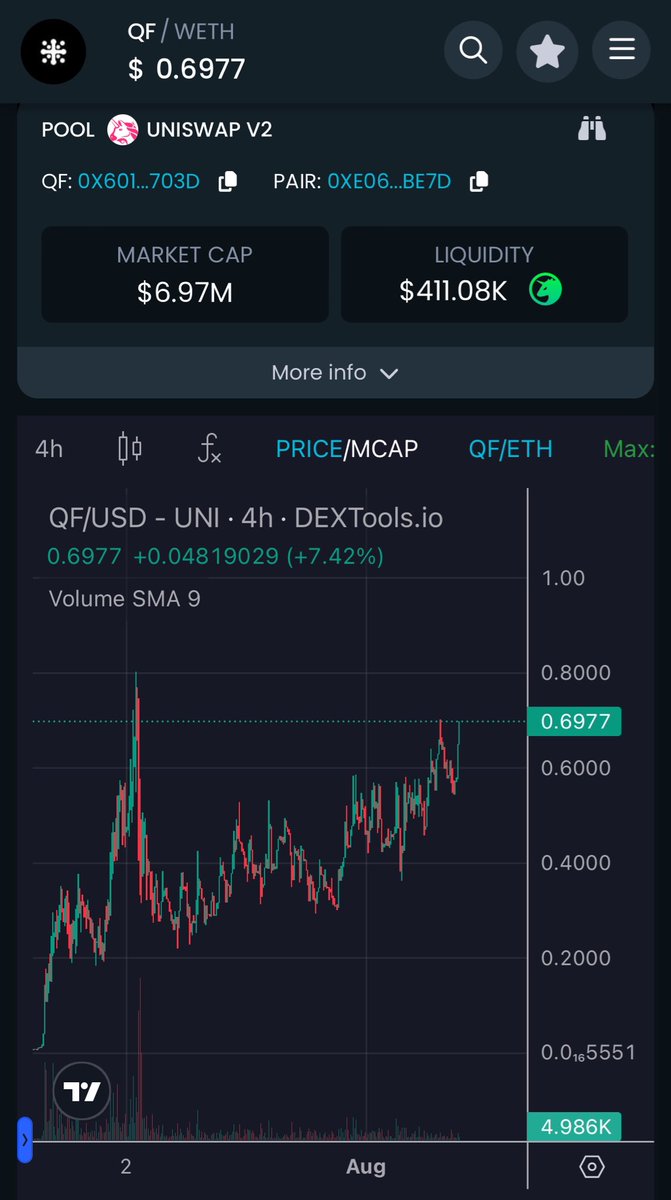Screen dimensions: 671x1200
Task: Click the TradingView logo on chart
Action: coord(82,1092)
